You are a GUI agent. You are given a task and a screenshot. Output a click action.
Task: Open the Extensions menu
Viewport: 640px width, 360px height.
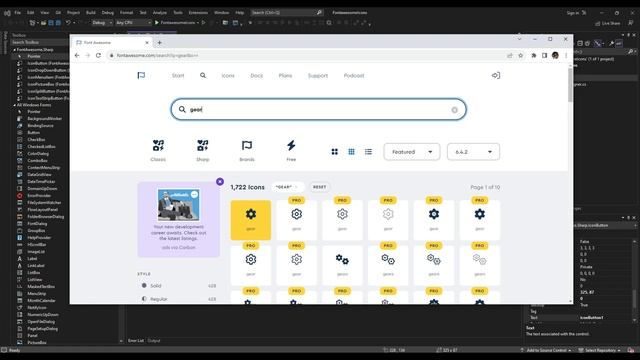(198, 13)
